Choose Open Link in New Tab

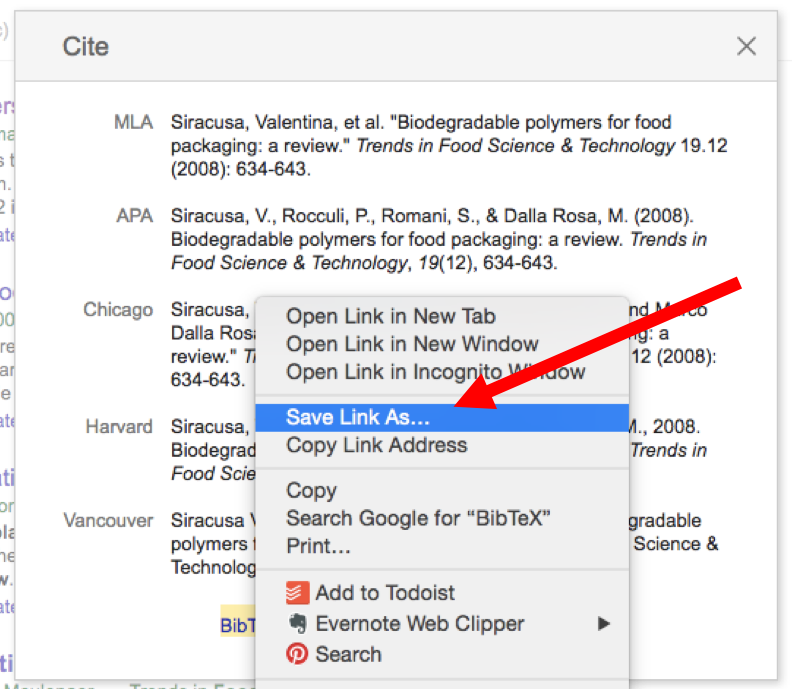(x=390, y=316)
